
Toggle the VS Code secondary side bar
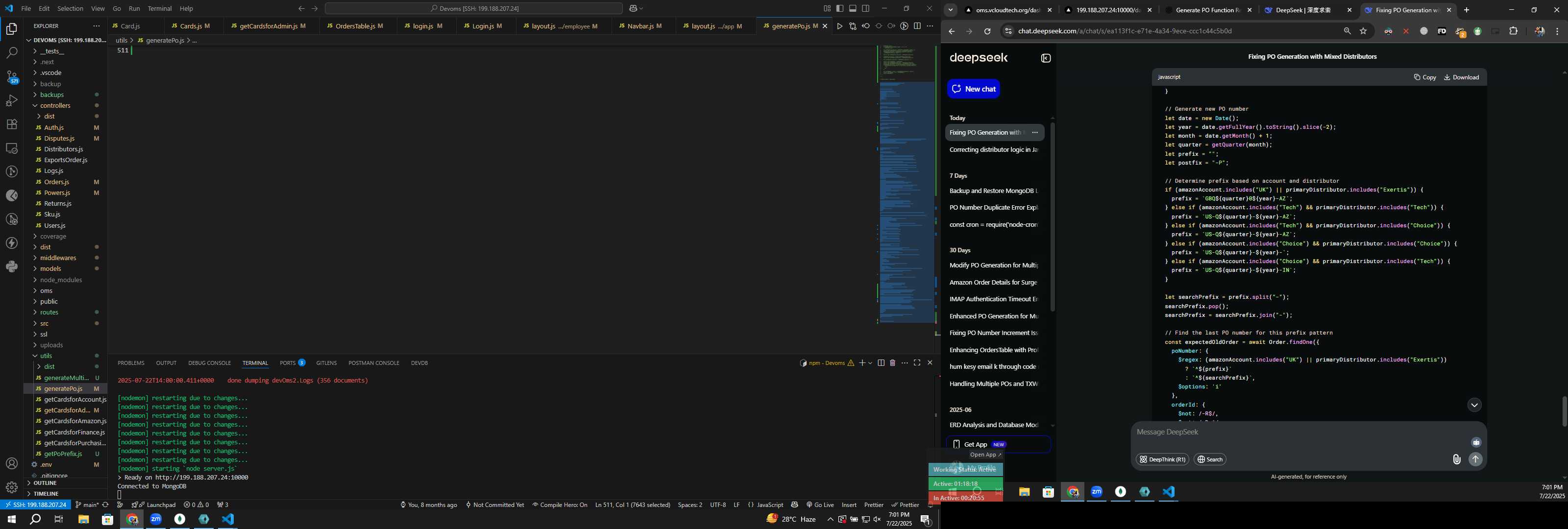coord(865,8)
